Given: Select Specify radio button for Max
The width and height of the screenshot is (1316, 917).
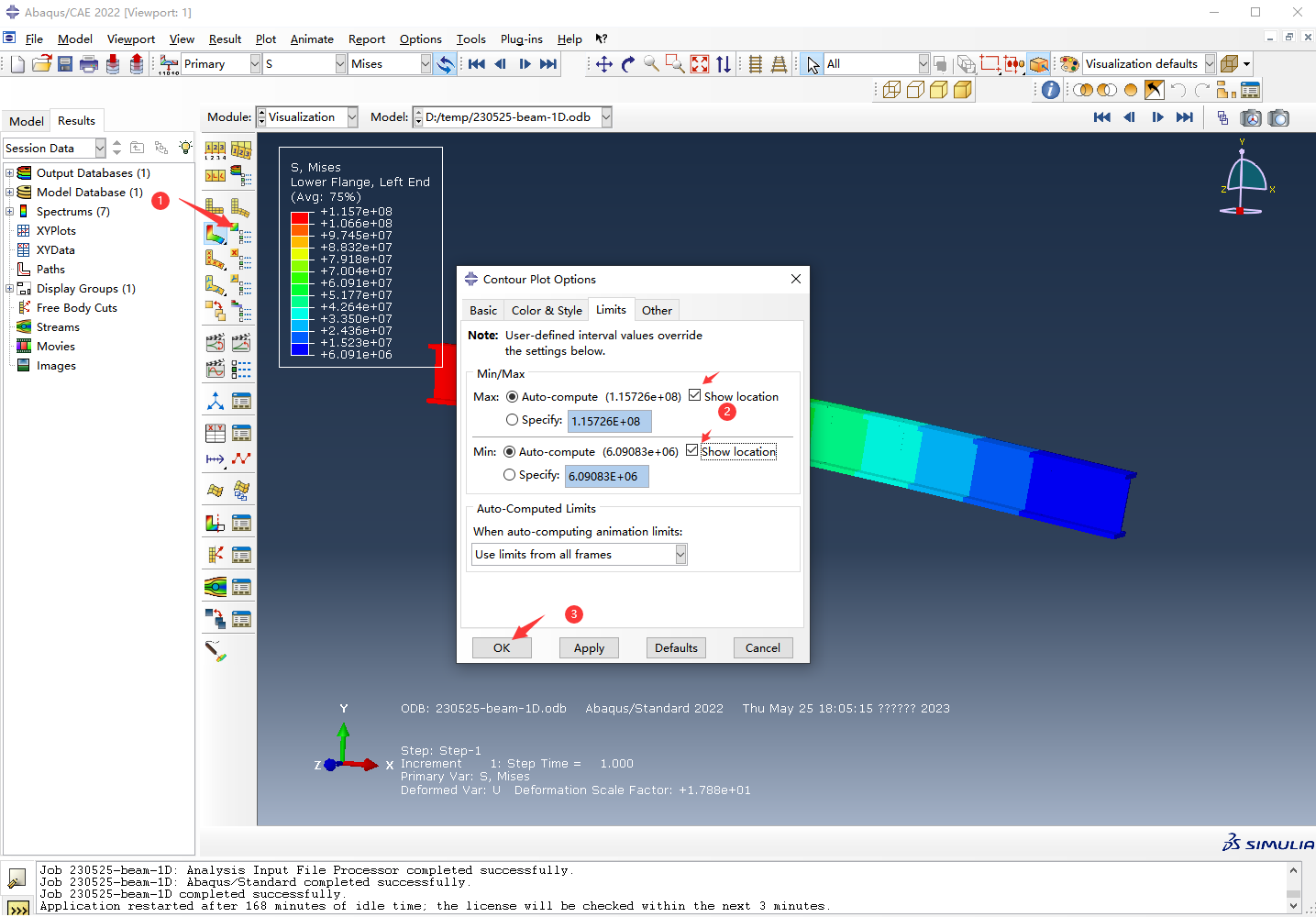Looking at the screenshot, I should coord(512,420).
